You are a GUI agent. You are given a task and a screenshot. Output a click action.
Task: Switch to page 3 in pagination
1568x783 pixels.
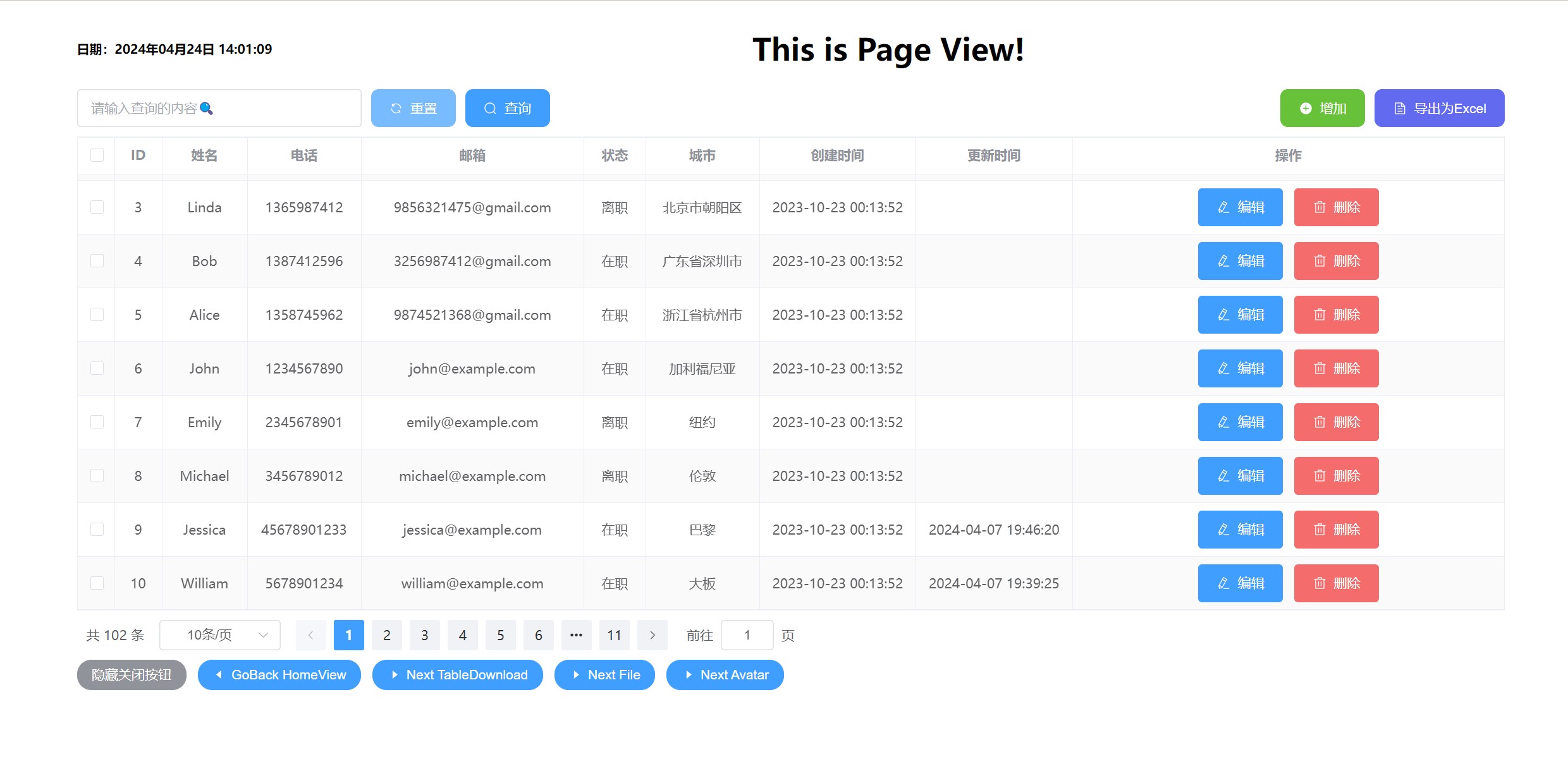[x=425, y=635]
